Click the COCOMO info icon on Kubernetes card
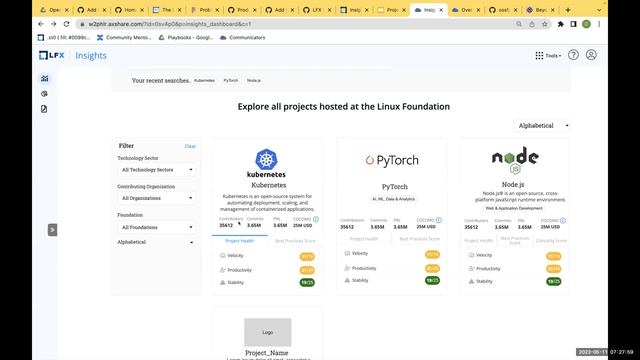Screen dimensions: 640x360 pos(316,220)
